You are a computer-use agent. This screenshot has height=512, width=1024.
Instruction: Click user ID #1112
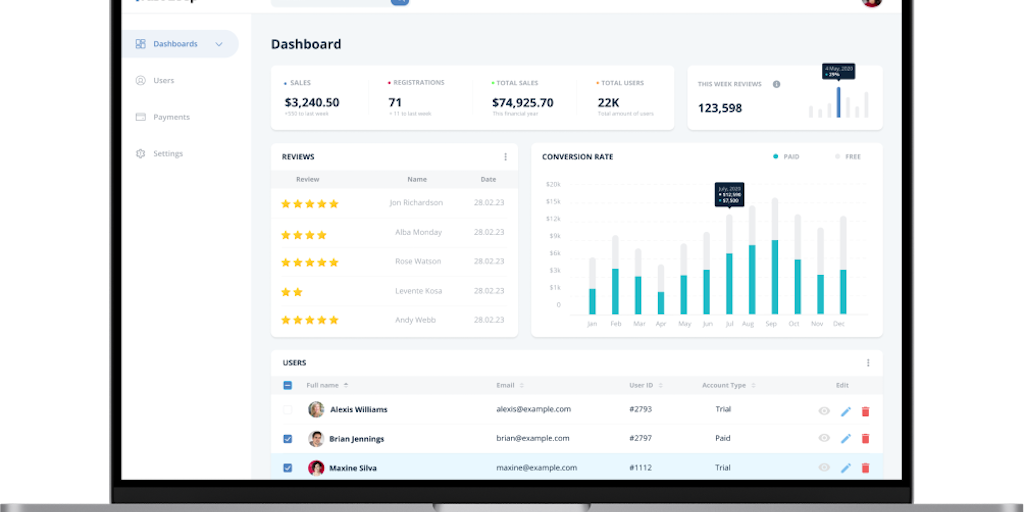tap(640, 468)
